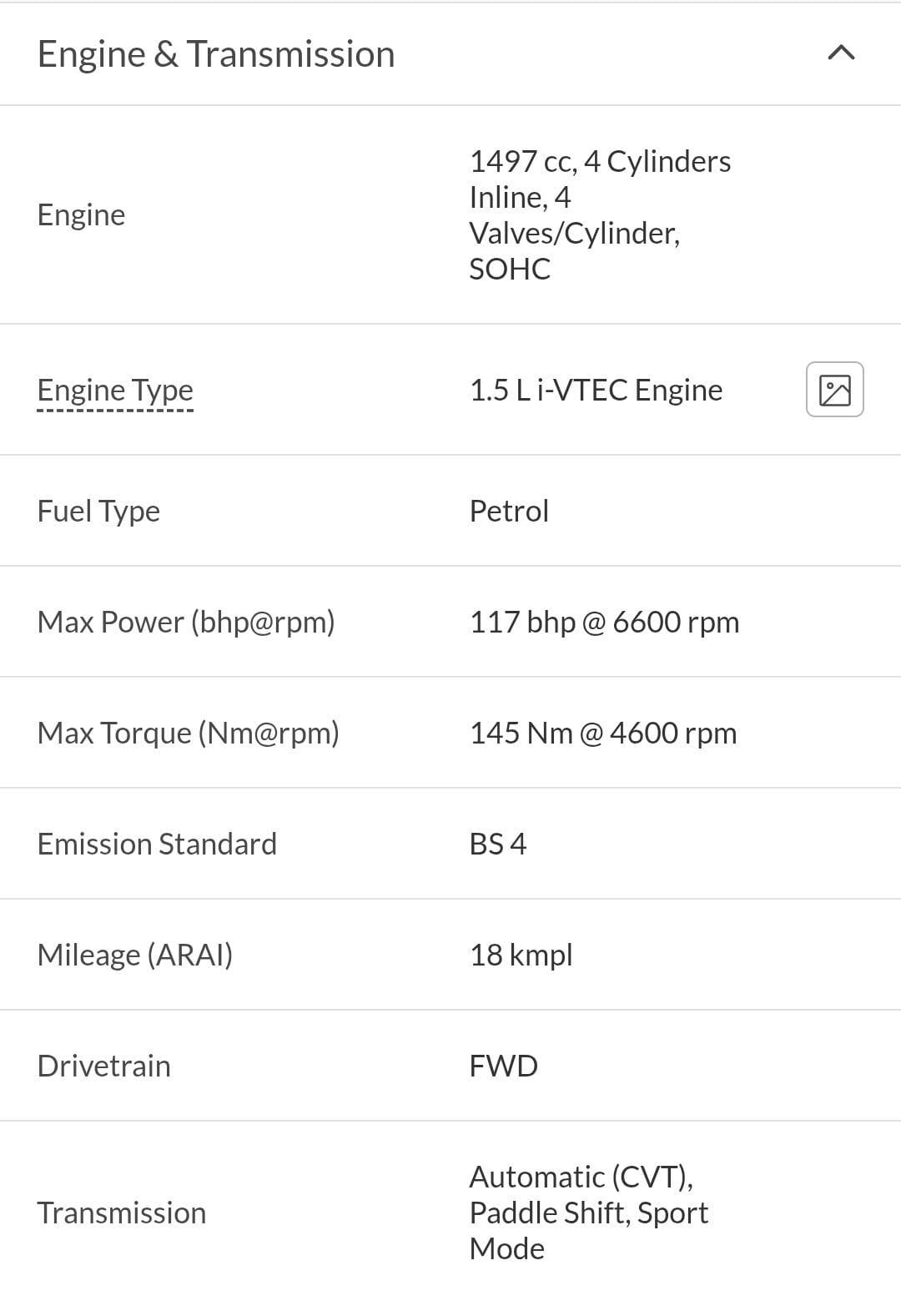Select the Transmission row label
Image resolution: width=901 pixels, height=1316 pixels.
[121, 1213]
